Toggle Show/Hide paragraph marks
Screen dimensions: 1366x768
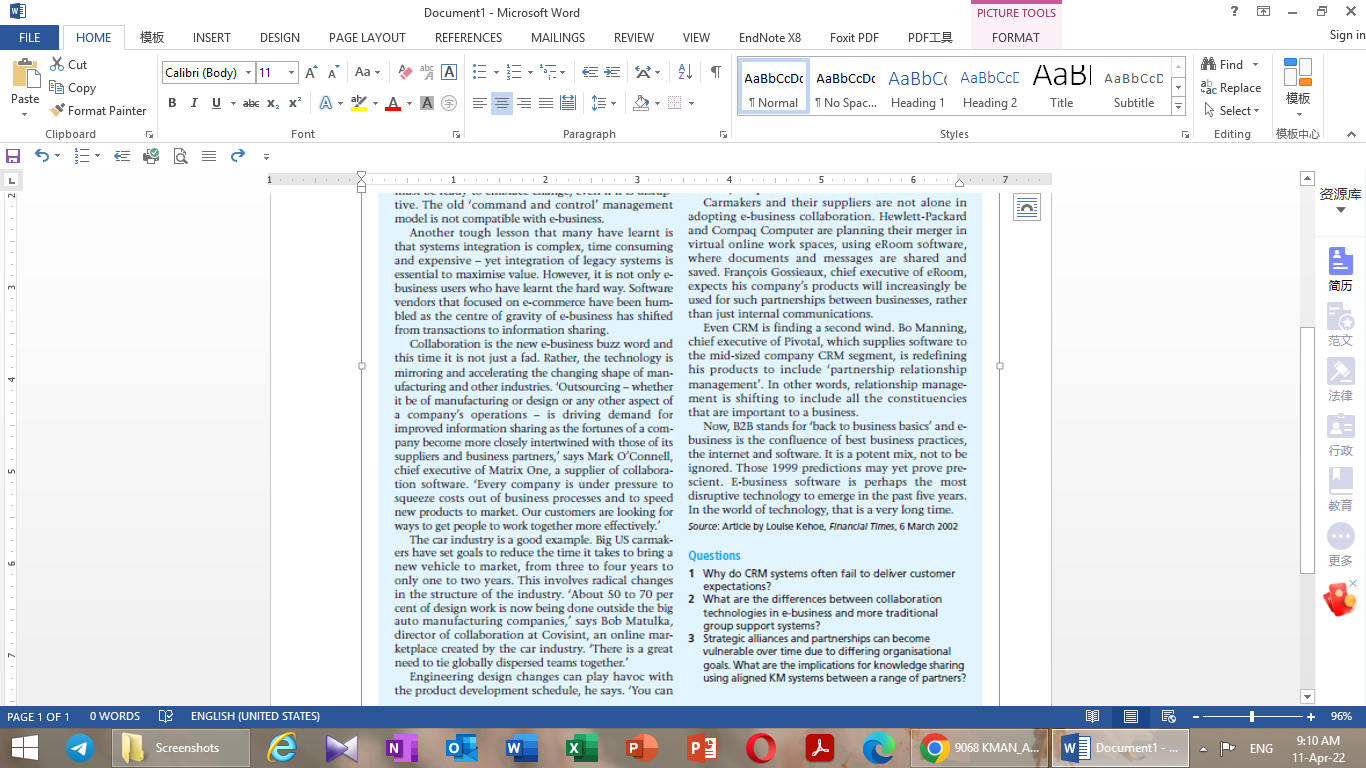click(x=713, y=71)
